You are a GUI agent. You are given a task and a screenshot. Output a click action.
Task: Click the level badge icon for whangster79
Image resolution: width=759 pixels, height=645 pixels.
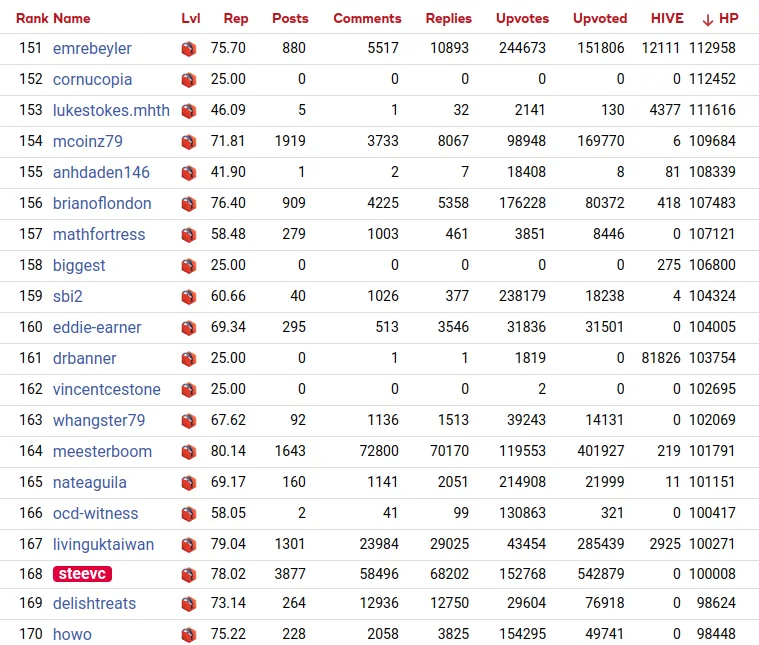[189, 421]
